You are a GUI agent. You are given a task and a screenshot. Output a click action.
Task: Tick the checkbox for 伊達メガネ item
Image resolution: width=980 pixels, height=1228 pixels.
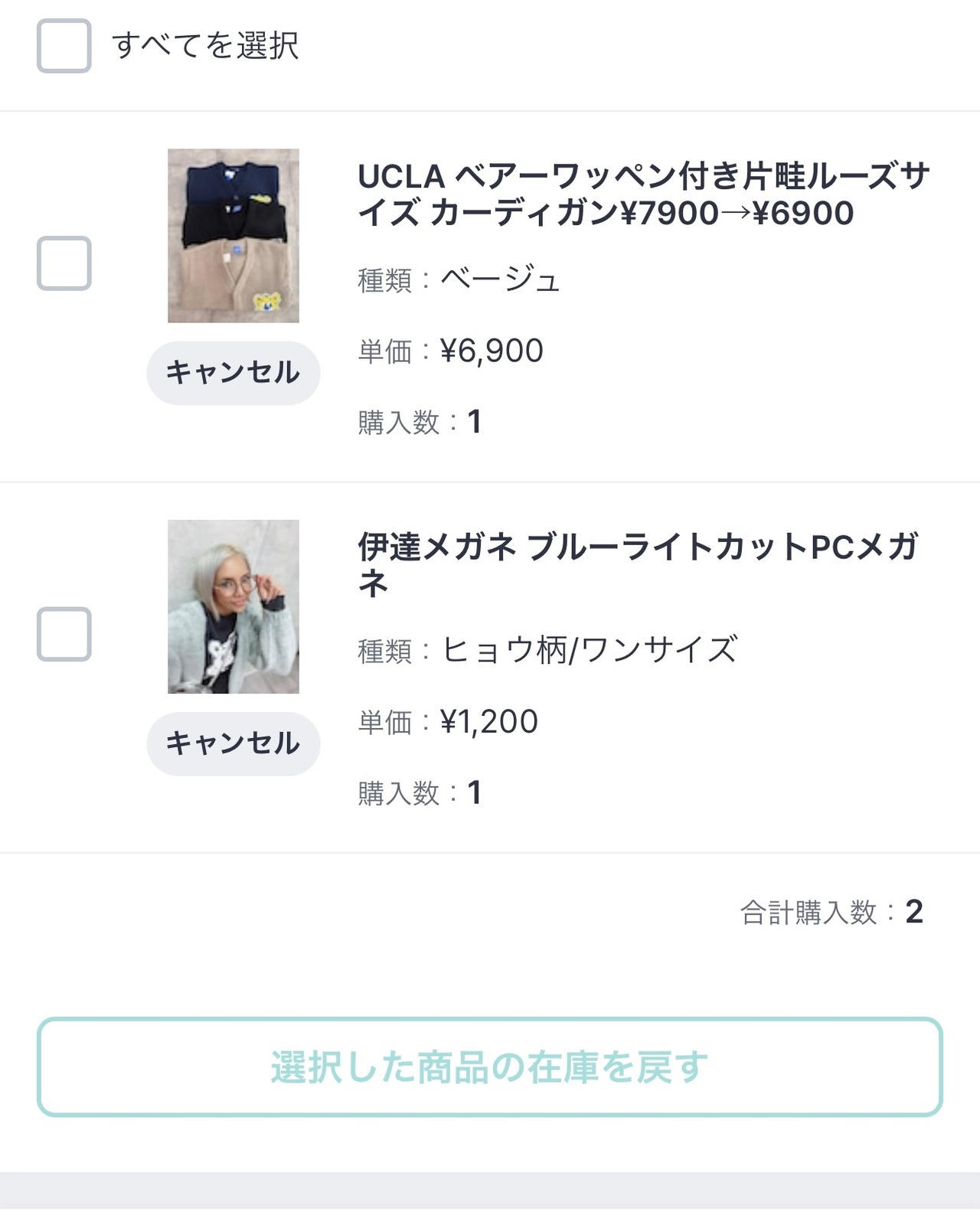(x=64, y=634)
